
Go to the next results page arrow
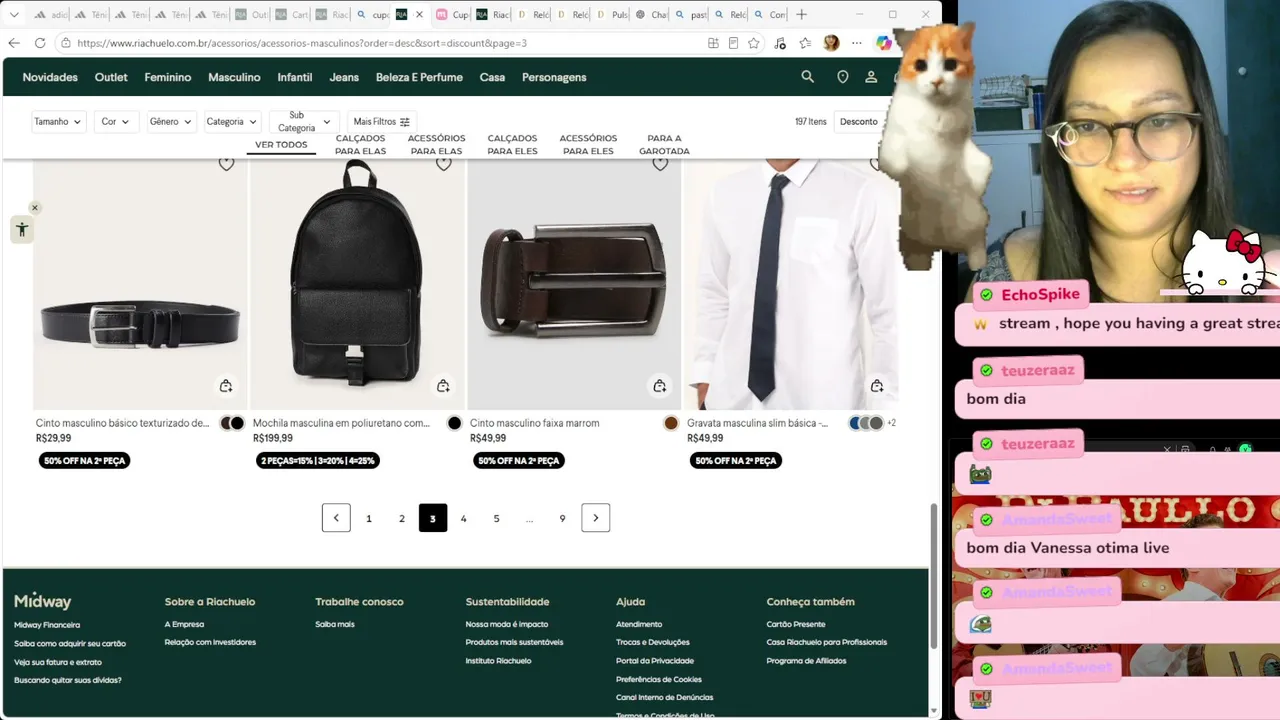click(596, 518)
